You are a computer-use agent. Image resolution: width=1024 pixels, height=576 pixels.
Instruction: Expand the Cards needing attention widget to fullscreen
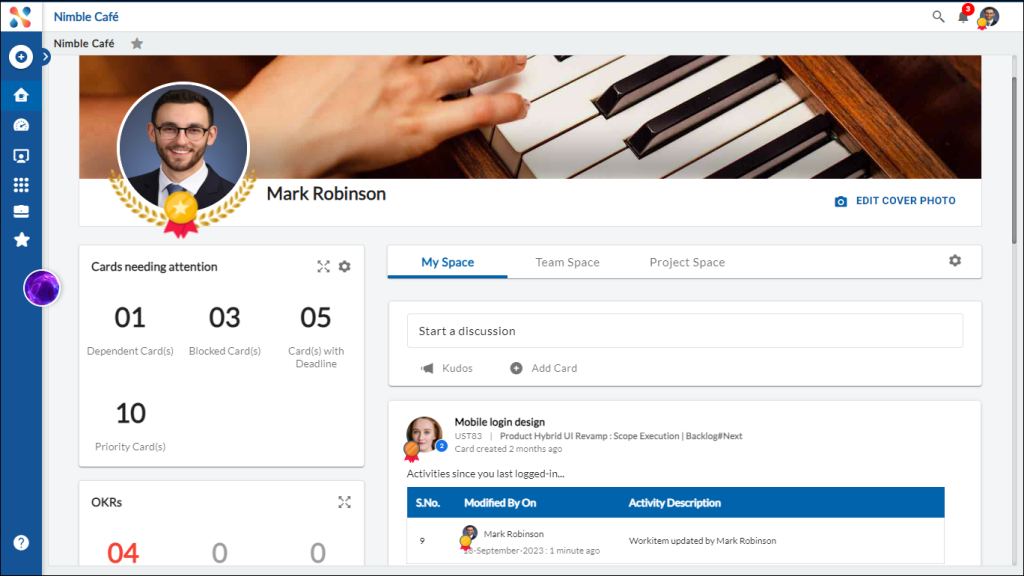323,266
